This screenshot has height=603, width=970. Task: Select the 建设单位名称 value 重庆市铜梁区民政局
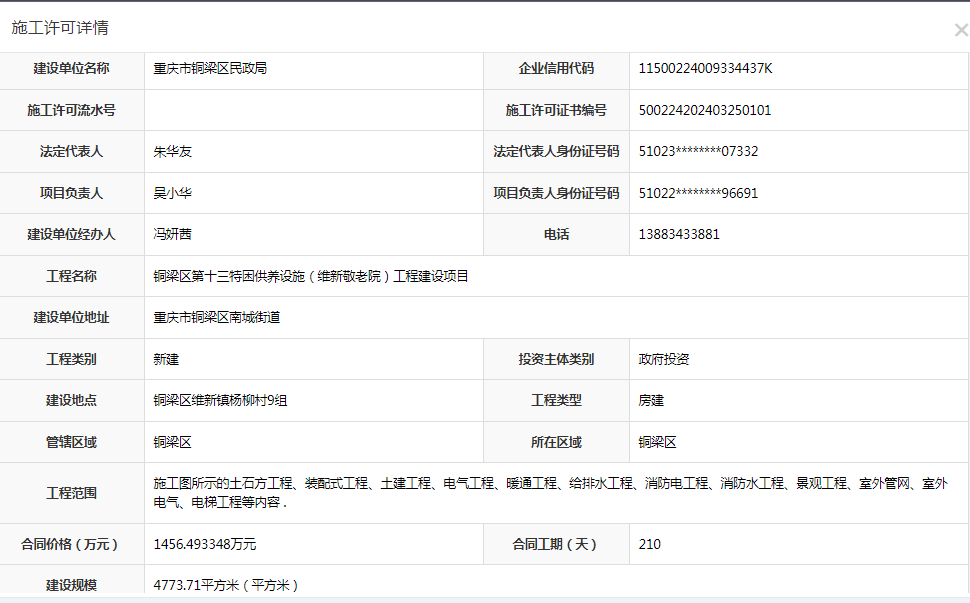(x=210, y=69)
